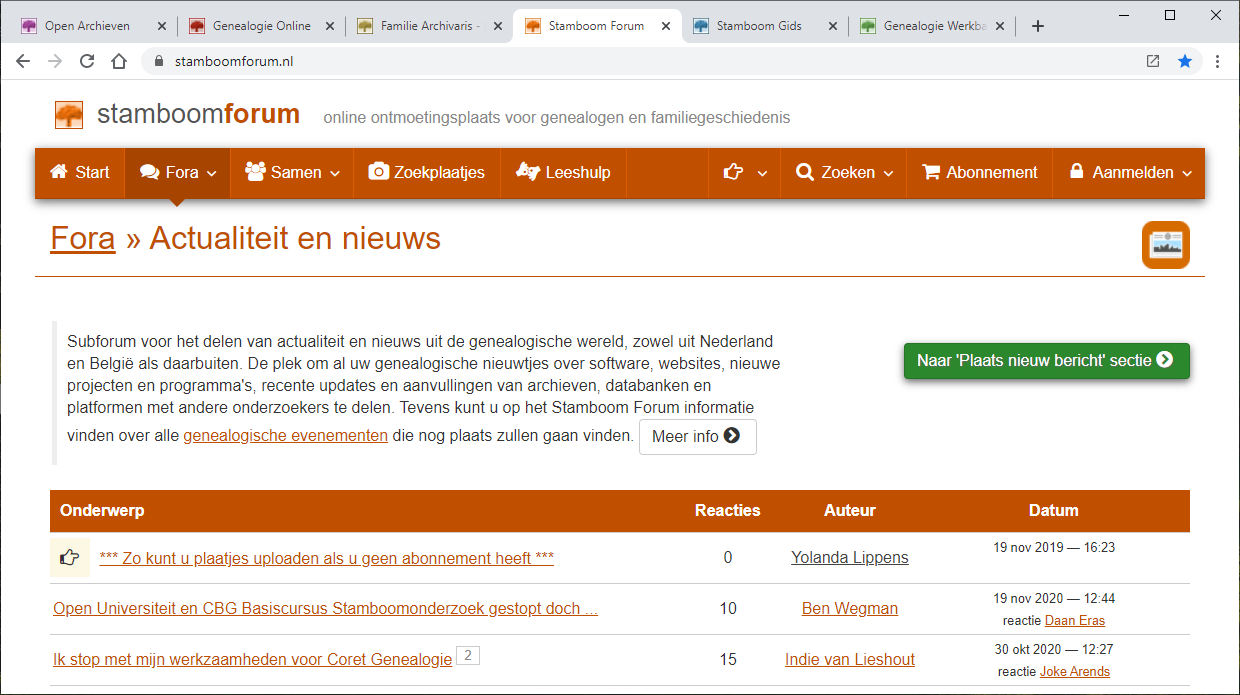Expand the Aanmelden login dropdown
Image resolution: width=1240 pixels, height=695 pixels.
coord(1130,172)
